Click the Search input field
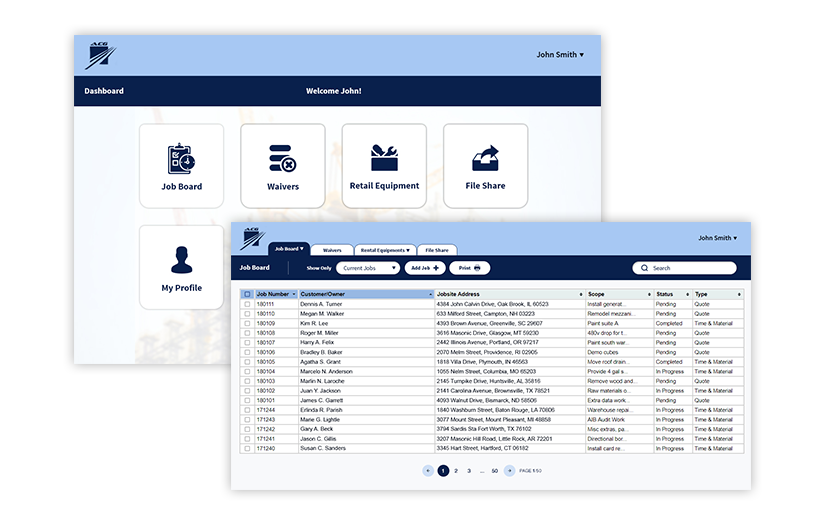Viewport: 825px width, 525px height. pos(690,268)
